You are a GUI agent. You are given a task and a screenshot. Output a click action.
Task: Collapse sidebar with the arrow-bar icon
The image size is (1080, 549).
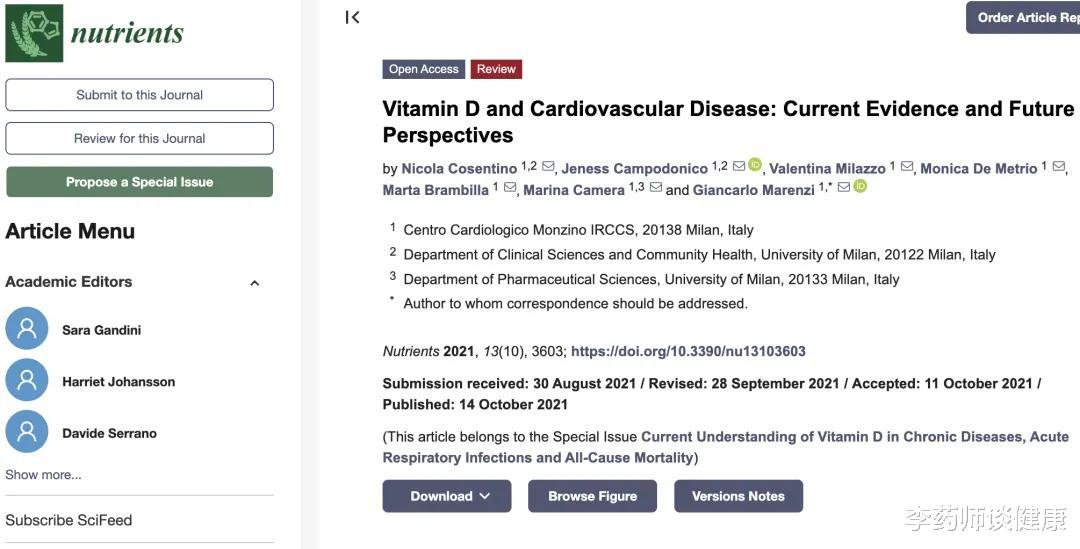pos(352,18)
